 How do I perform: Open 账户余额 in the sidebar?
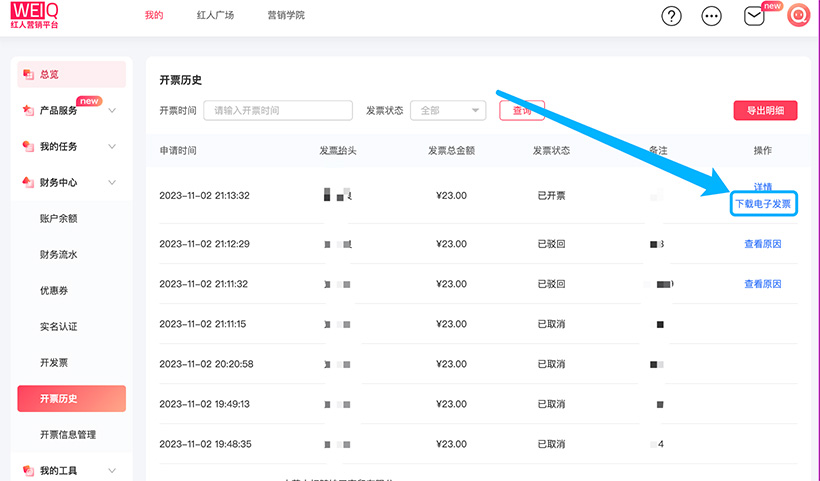[59, 218]
